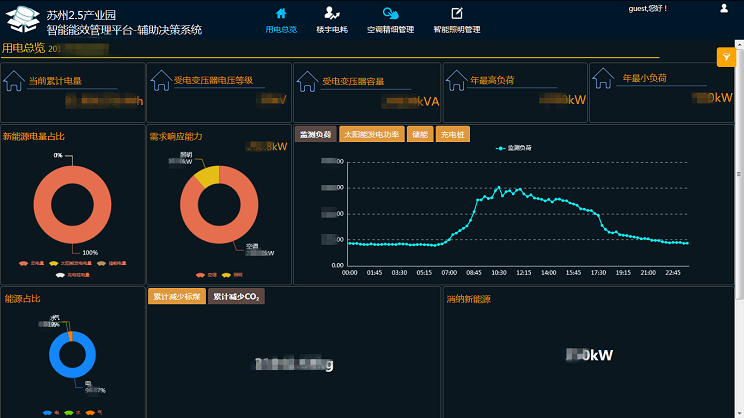This screenshot has width=744, height=418.
Task: Toggle the 空调 legend in demand response chart
Action: coord(199,274)
